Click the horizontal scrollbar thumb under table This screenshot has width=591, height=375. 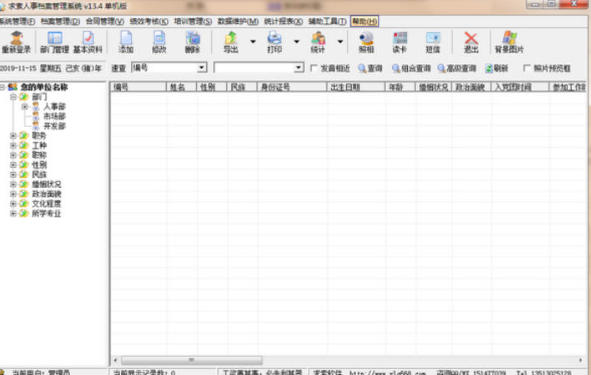coord(191,360)
